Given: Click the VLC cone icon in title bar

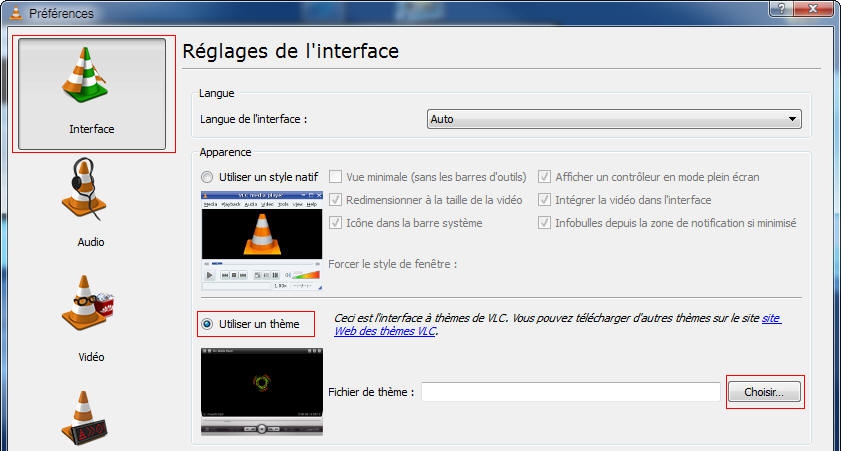Looking at the screenshot, I should click(x=16, y=13).
